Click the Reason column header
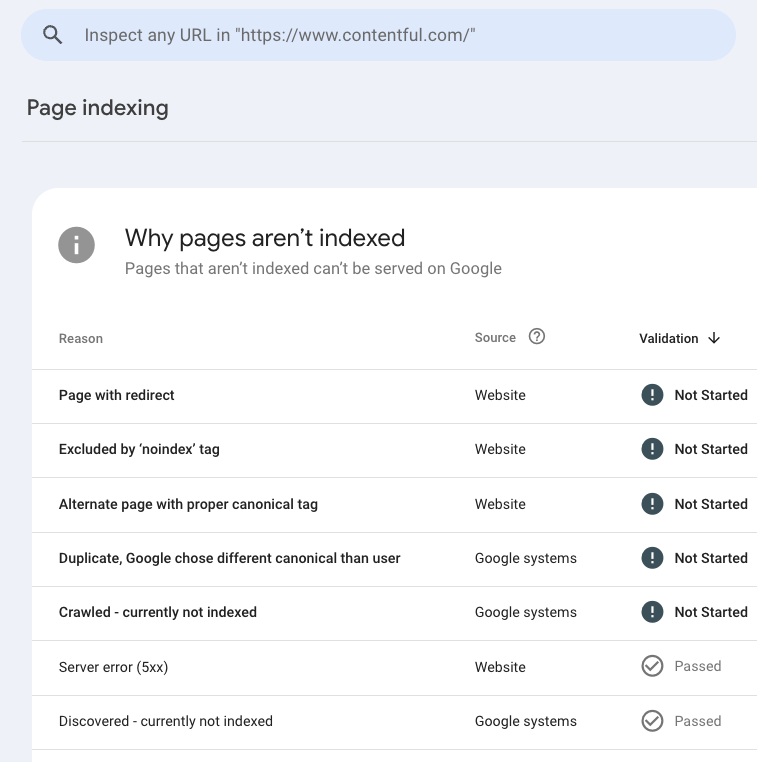This screenshot has width=757, height=762. tap(81, 339)
